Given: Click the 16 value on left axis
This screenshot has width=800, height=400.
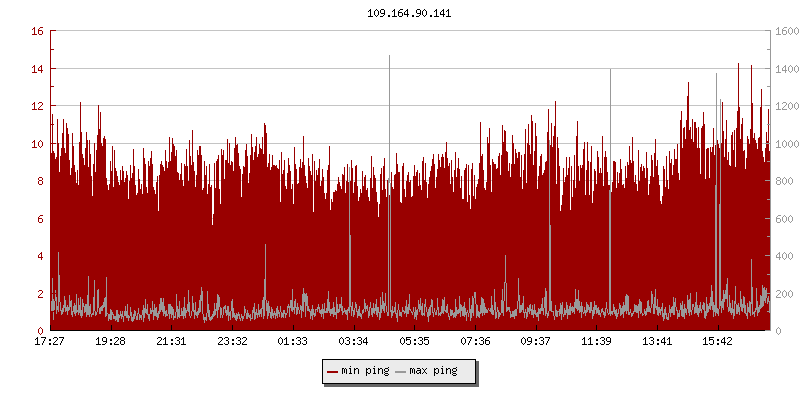Looking at the screenshot, I should [36, 31].
